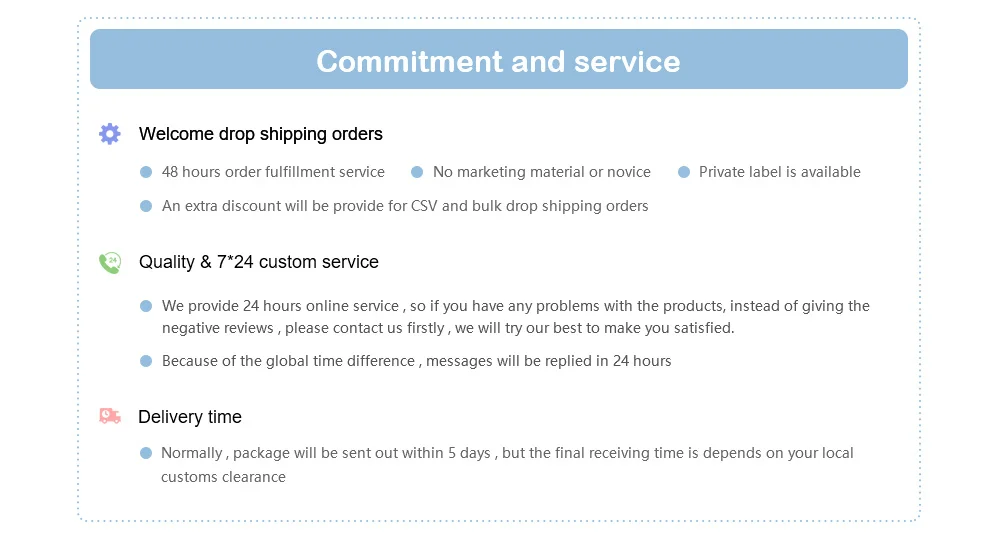
Task: Click the 'No marketing material or novice' text
Action: click(x=541, y=172)
